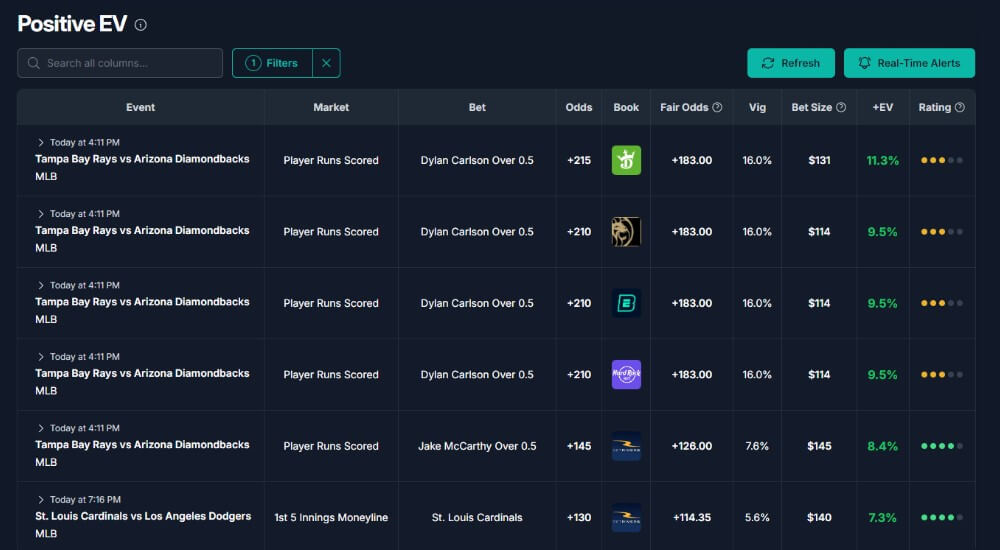Expand the row with Hard Rock +210 odds
This screenshot has width=1000, height=550.
coord(41,357)
